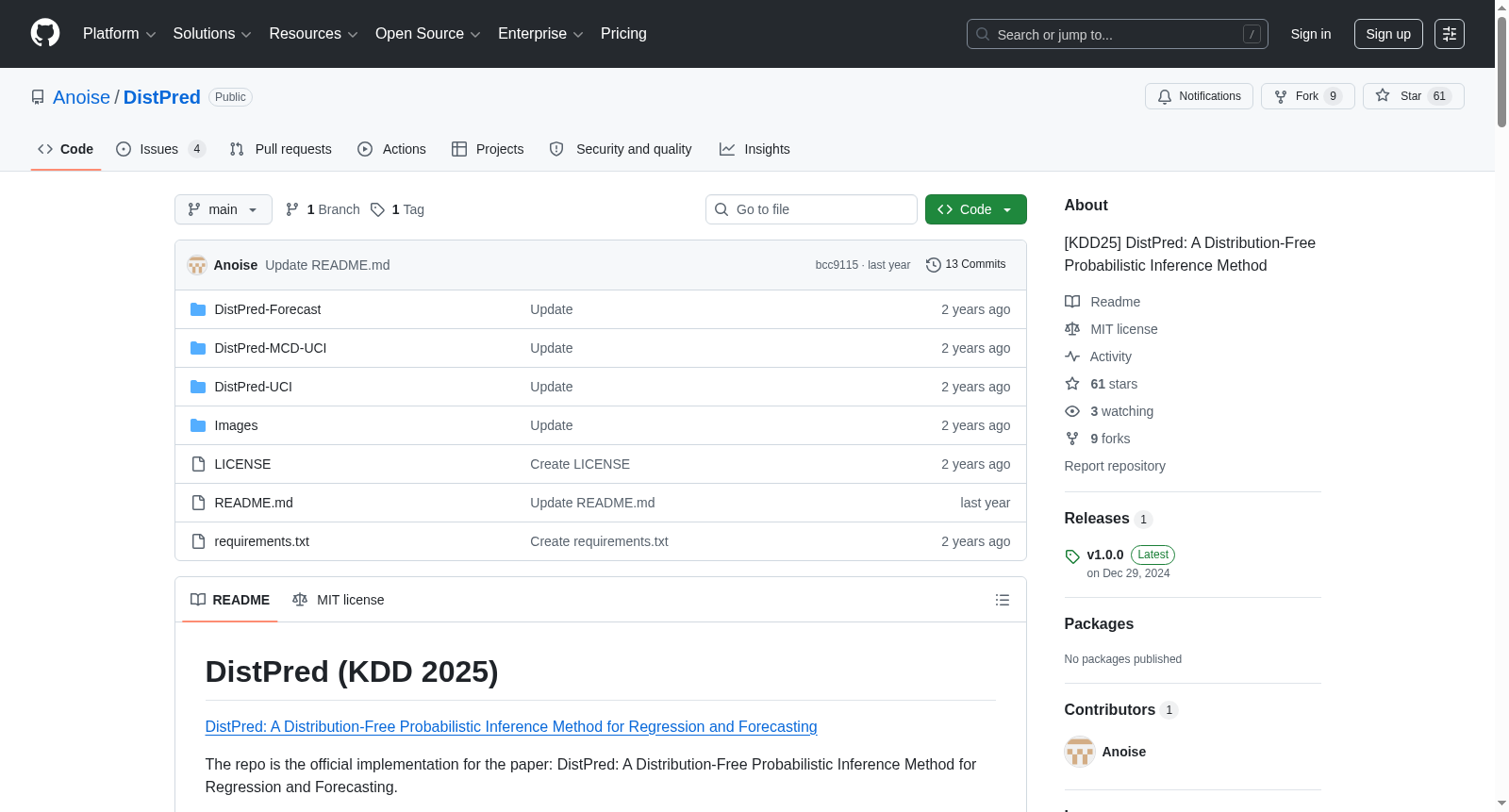This screenshot has height=812, width=1509.
Task: Open the DistPred-UCI folder
Action: tap(254, 387)
